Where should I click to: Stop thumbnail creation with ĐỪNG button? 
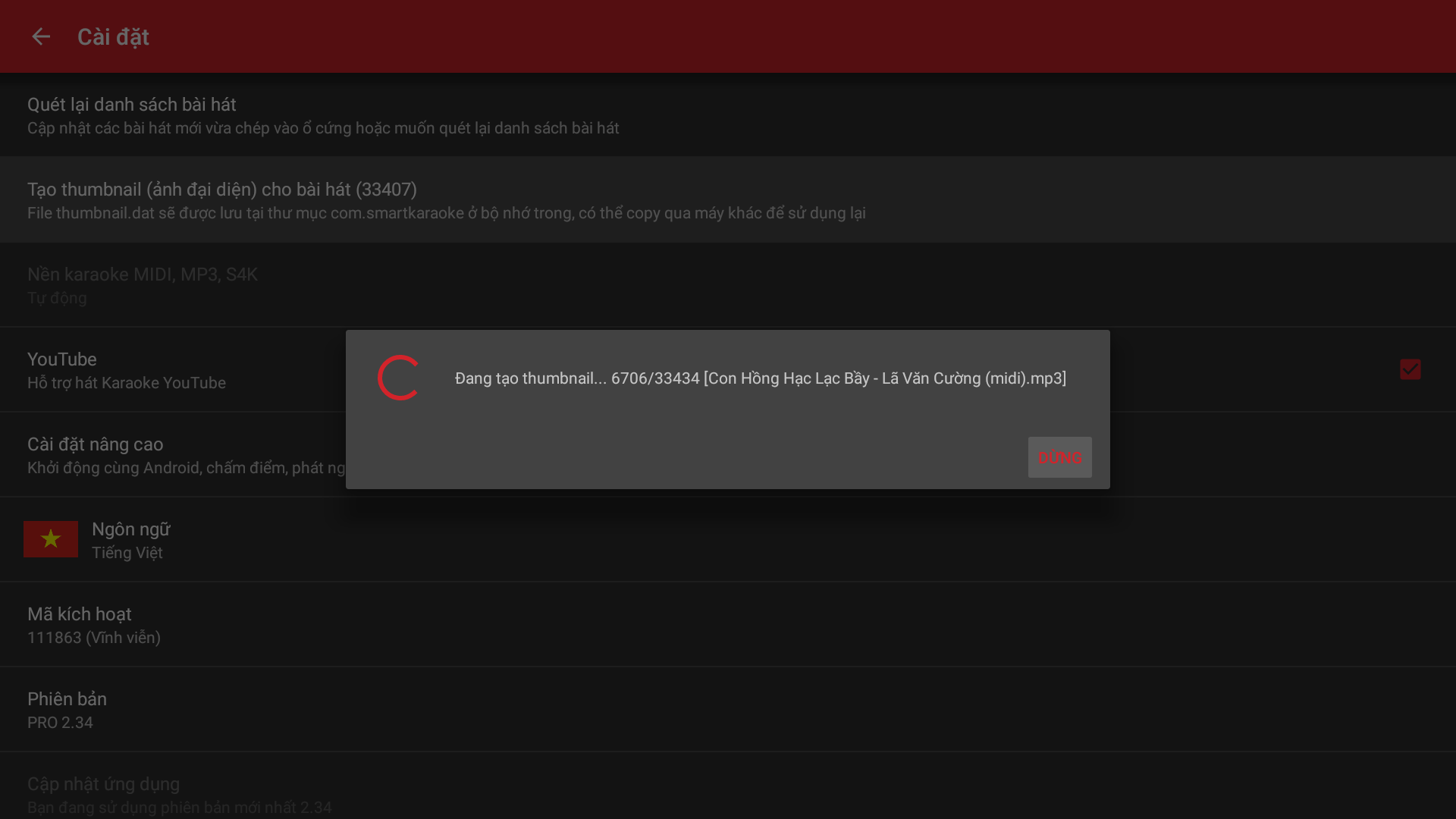[1059, 457]
